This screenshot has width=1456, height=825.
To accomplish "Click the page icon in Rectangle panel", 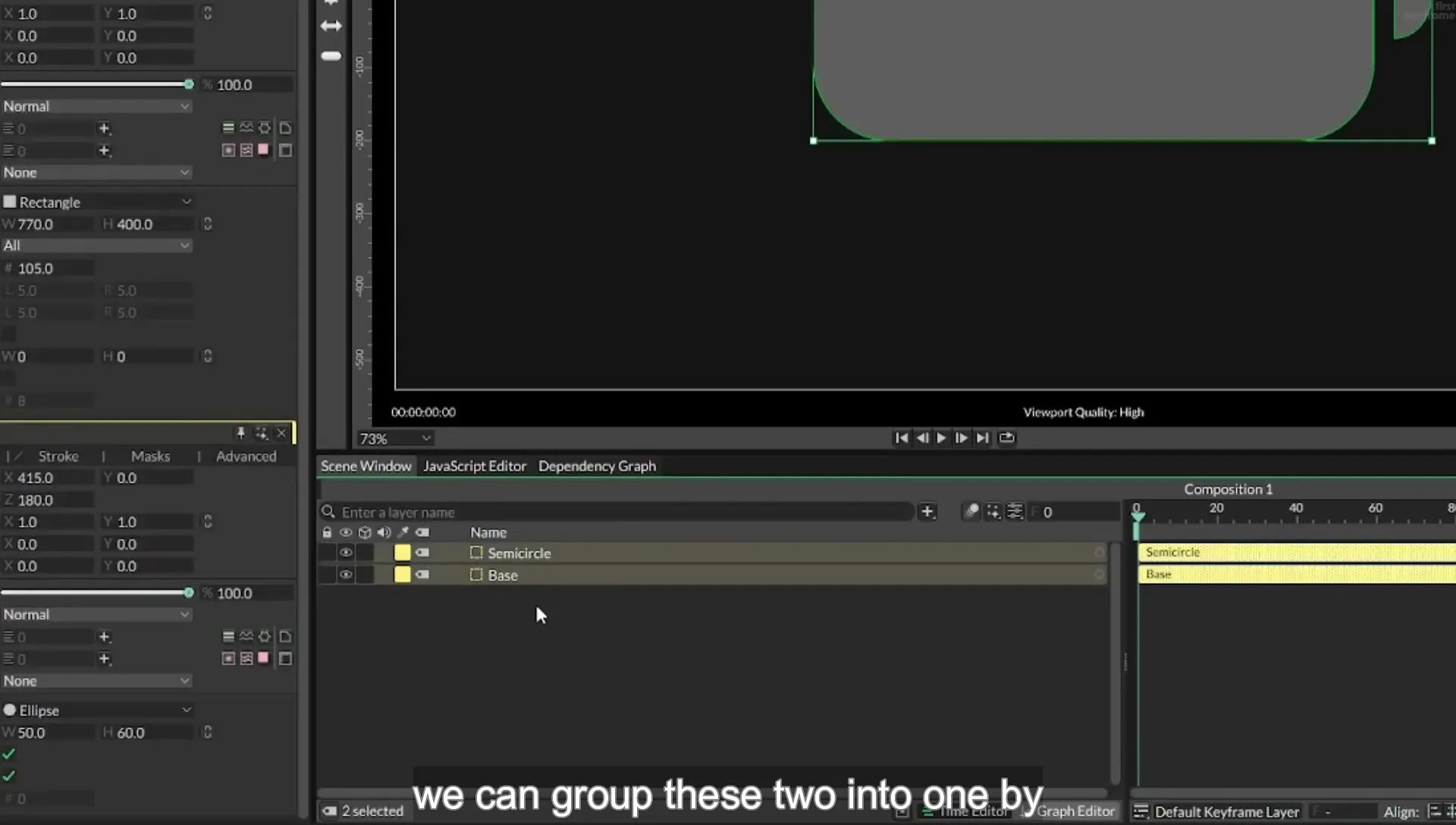I will click(286, 128).
